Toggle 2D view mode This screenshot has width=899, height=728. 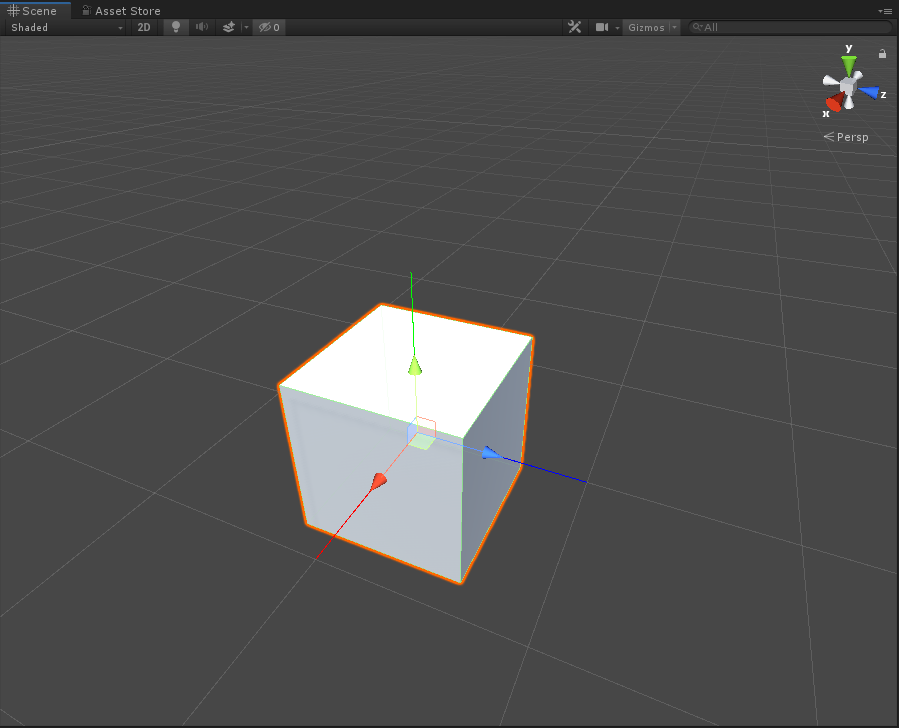click(x=144, y=28)
